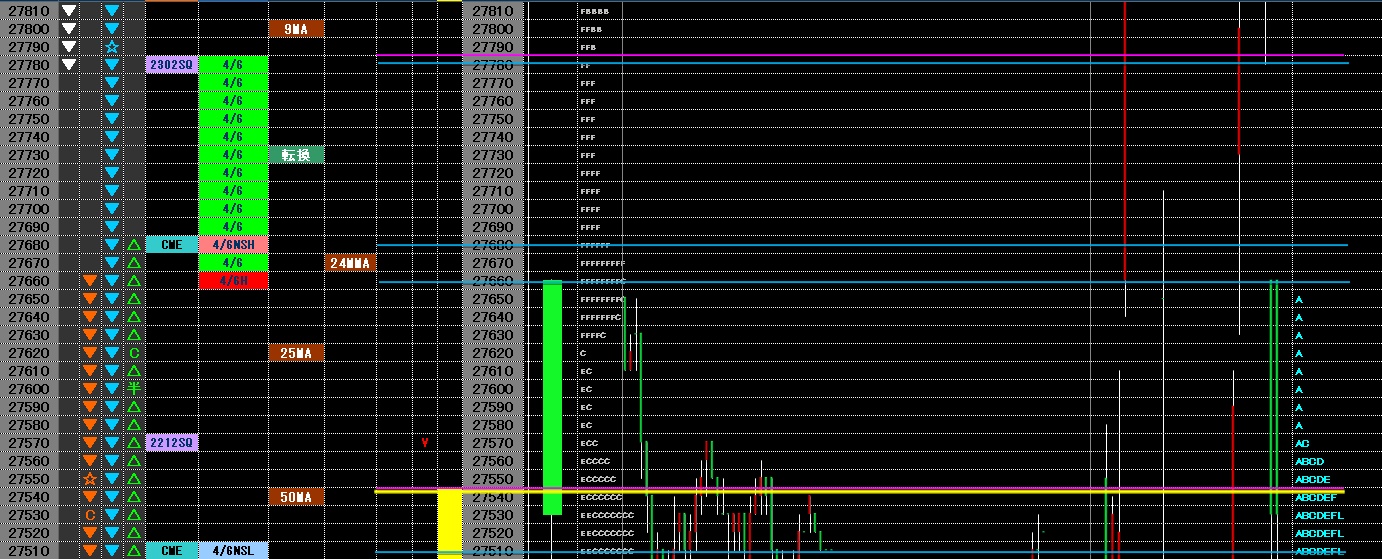Click the blue star icon at 27790
1382x559 pixels.
[112, 47]
